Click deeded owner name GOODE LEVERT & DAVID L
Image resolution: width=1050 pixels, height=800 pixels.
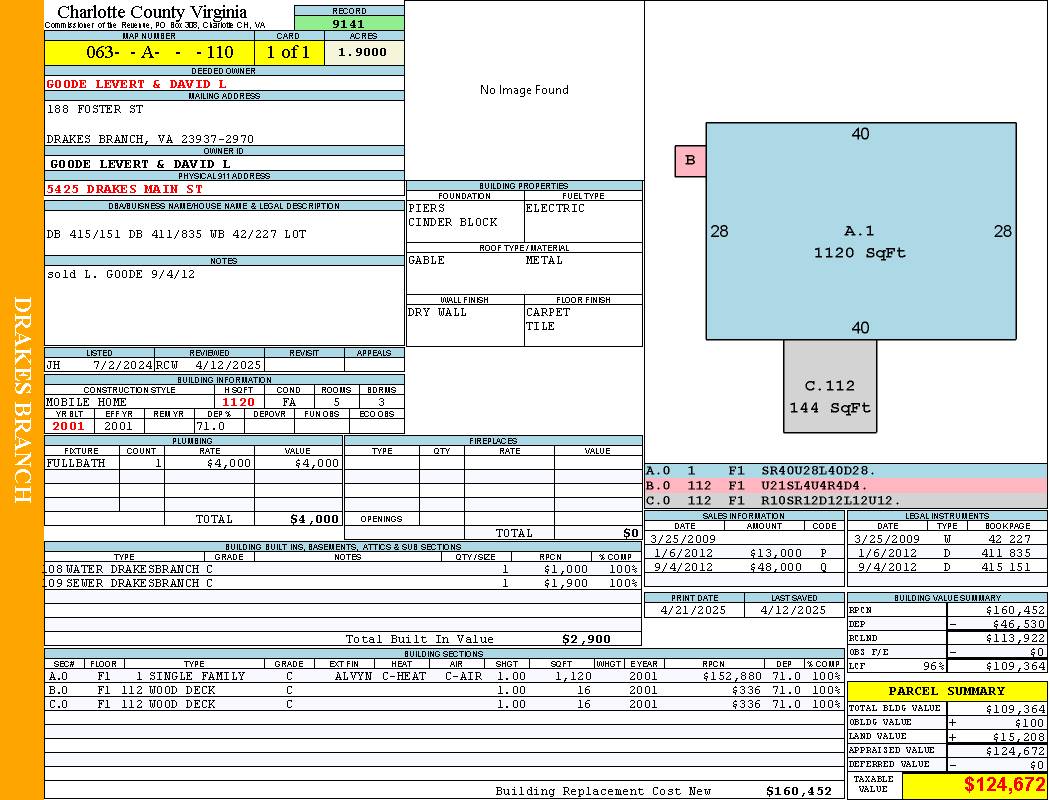[x=136, y=84]
